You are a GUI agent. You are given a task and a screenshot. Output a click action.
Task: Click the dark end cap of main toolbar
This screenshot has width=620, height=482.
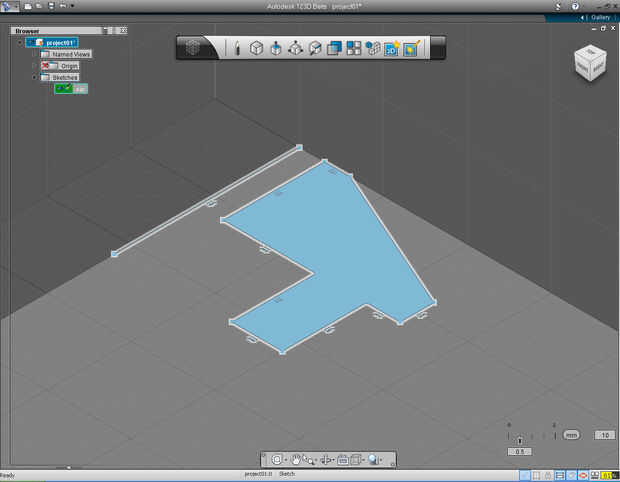click(438, 48)
